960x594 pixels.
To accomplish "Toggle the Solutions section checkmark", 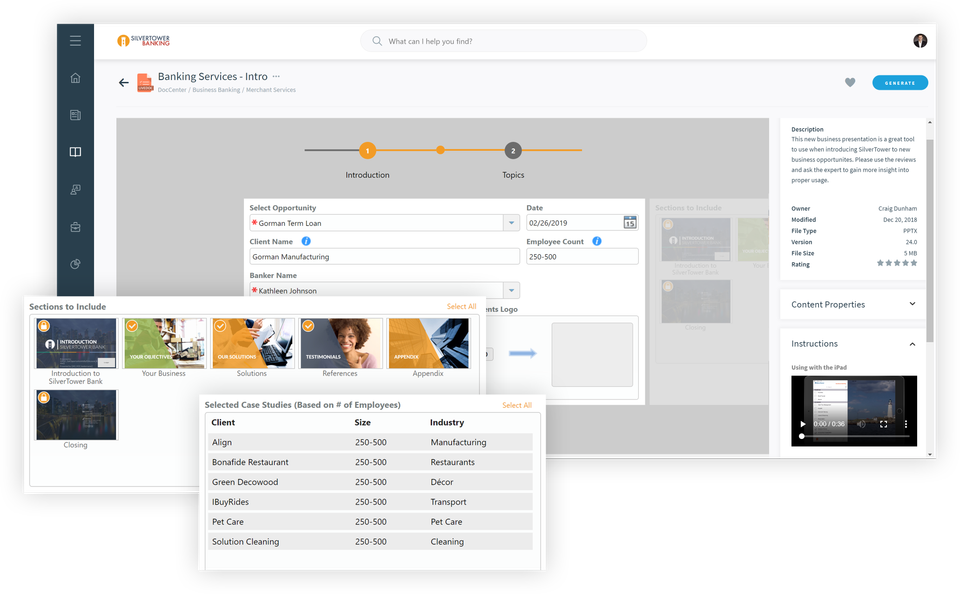I will tap(220, 326).
